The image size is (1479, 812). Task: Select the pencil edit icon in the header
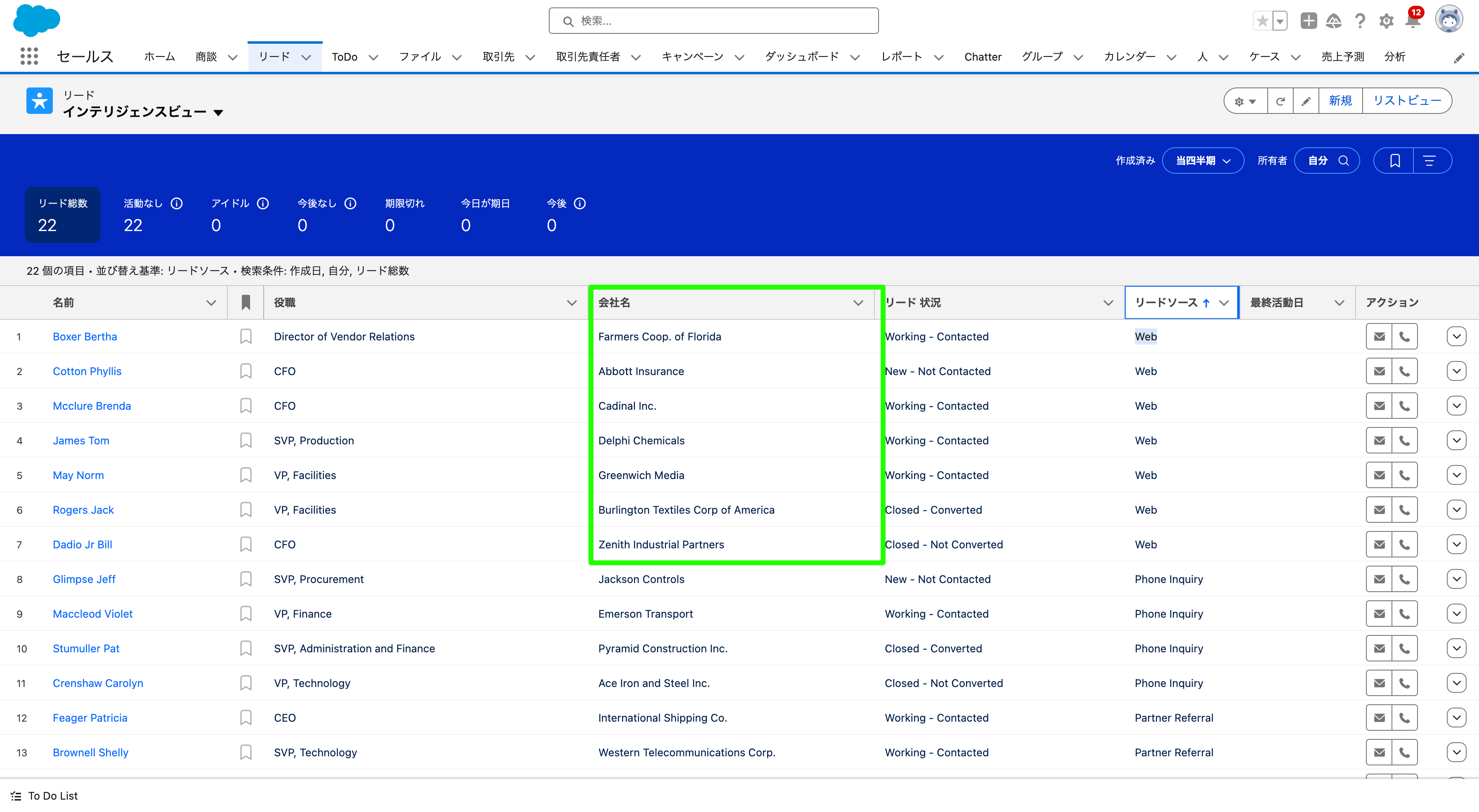[1306, 101]
